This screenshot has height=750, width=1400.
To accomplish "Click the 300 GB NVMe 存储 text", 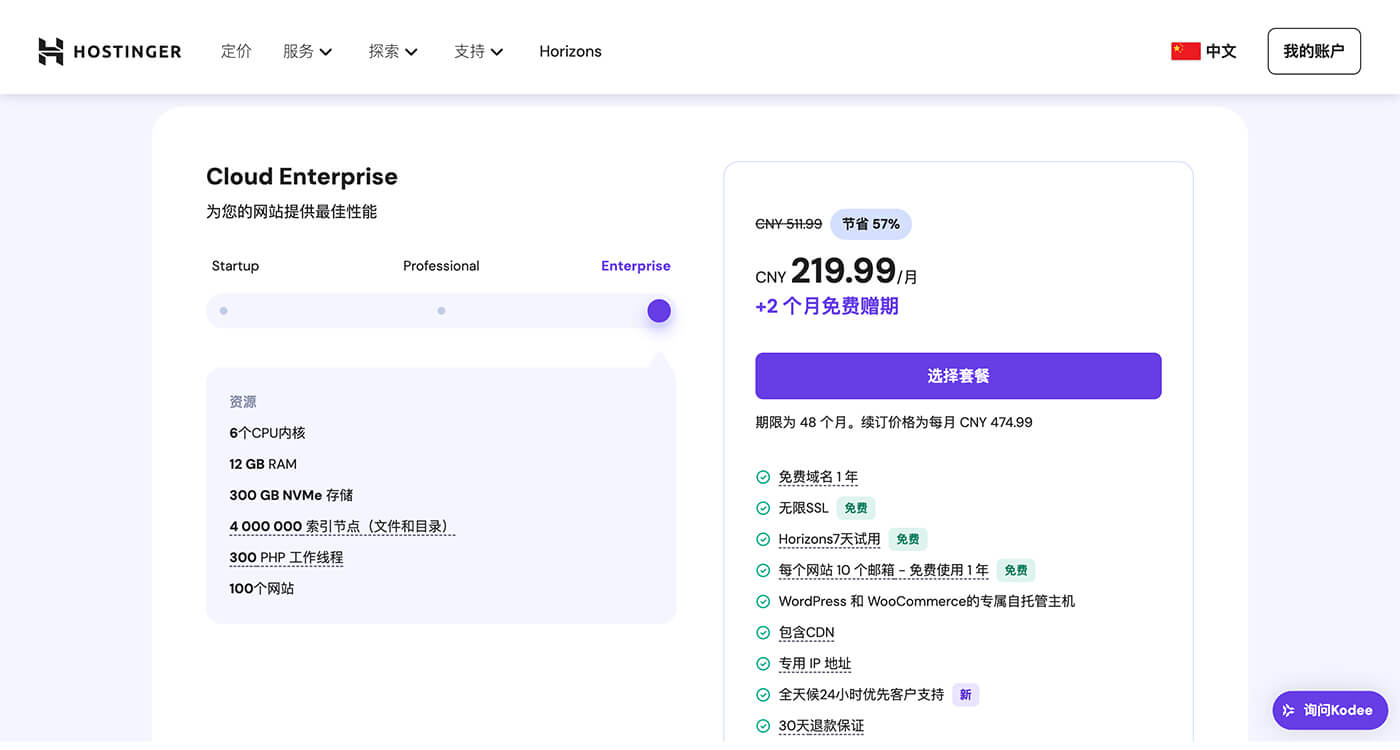I will [x=291, y=495].
